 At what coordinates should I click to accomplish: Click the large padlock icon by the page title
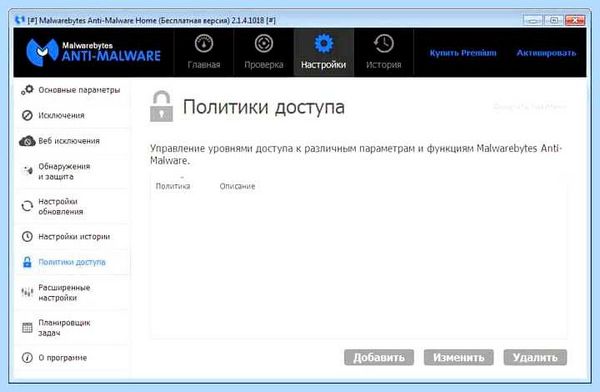click(x=161, y=106)
